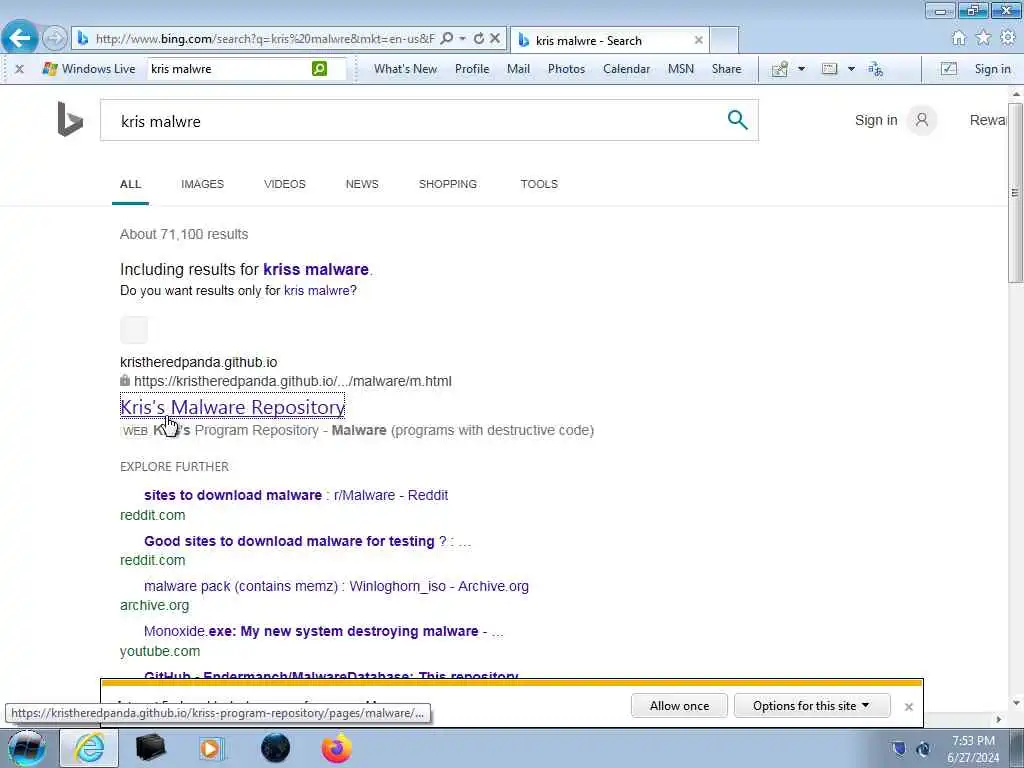Open 'Good sites to download malware for testing'
The width and height of the screenshot is (1024, 768).
click(307, 541)
